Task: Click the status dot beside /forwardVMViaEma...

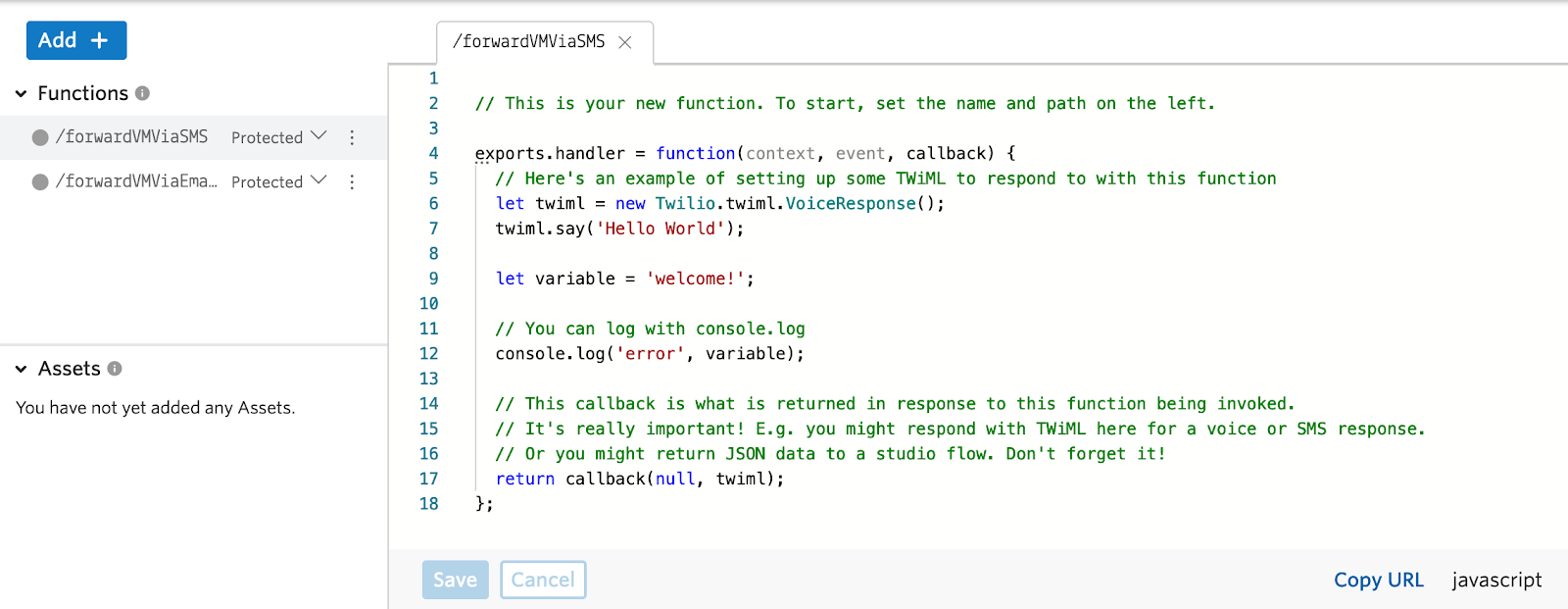Action: click(40, 181)
